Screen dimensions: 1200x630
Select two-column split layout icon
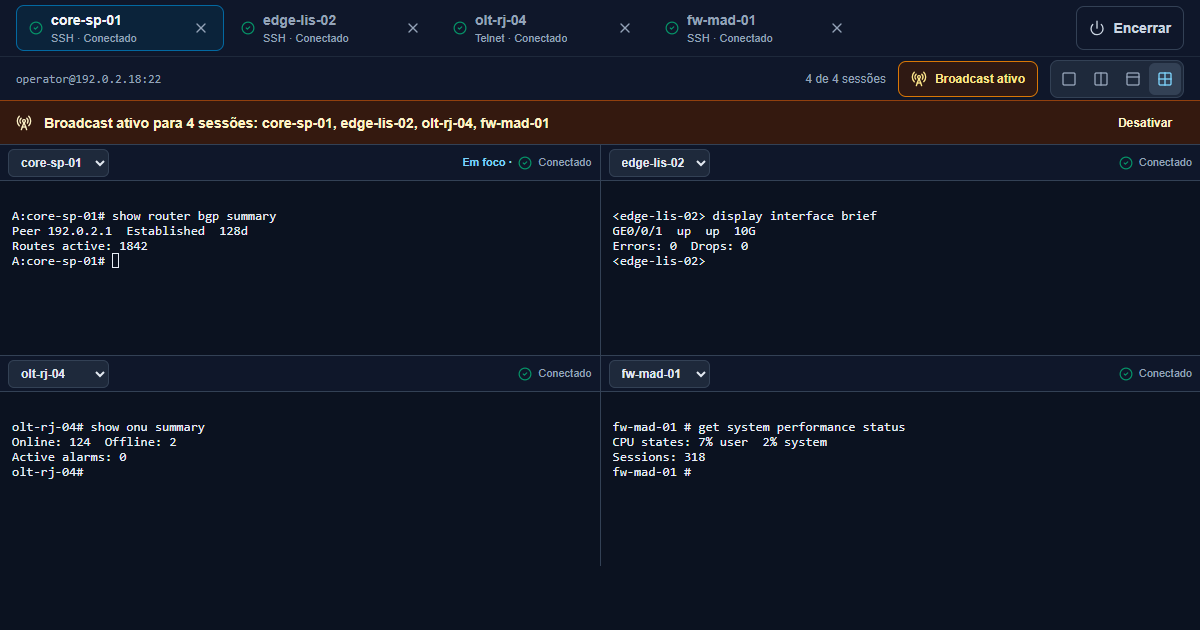tap(1101, 79)
